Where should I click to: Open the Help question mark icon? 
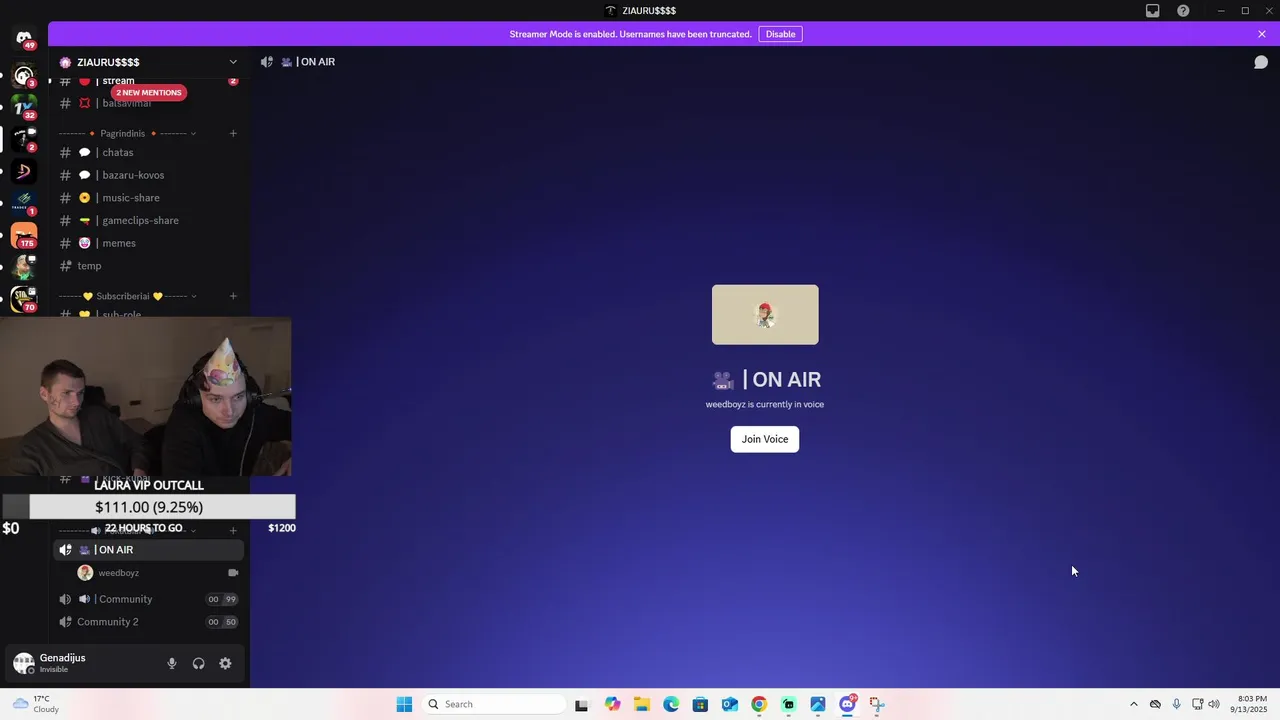click(x=1183, y=11)
